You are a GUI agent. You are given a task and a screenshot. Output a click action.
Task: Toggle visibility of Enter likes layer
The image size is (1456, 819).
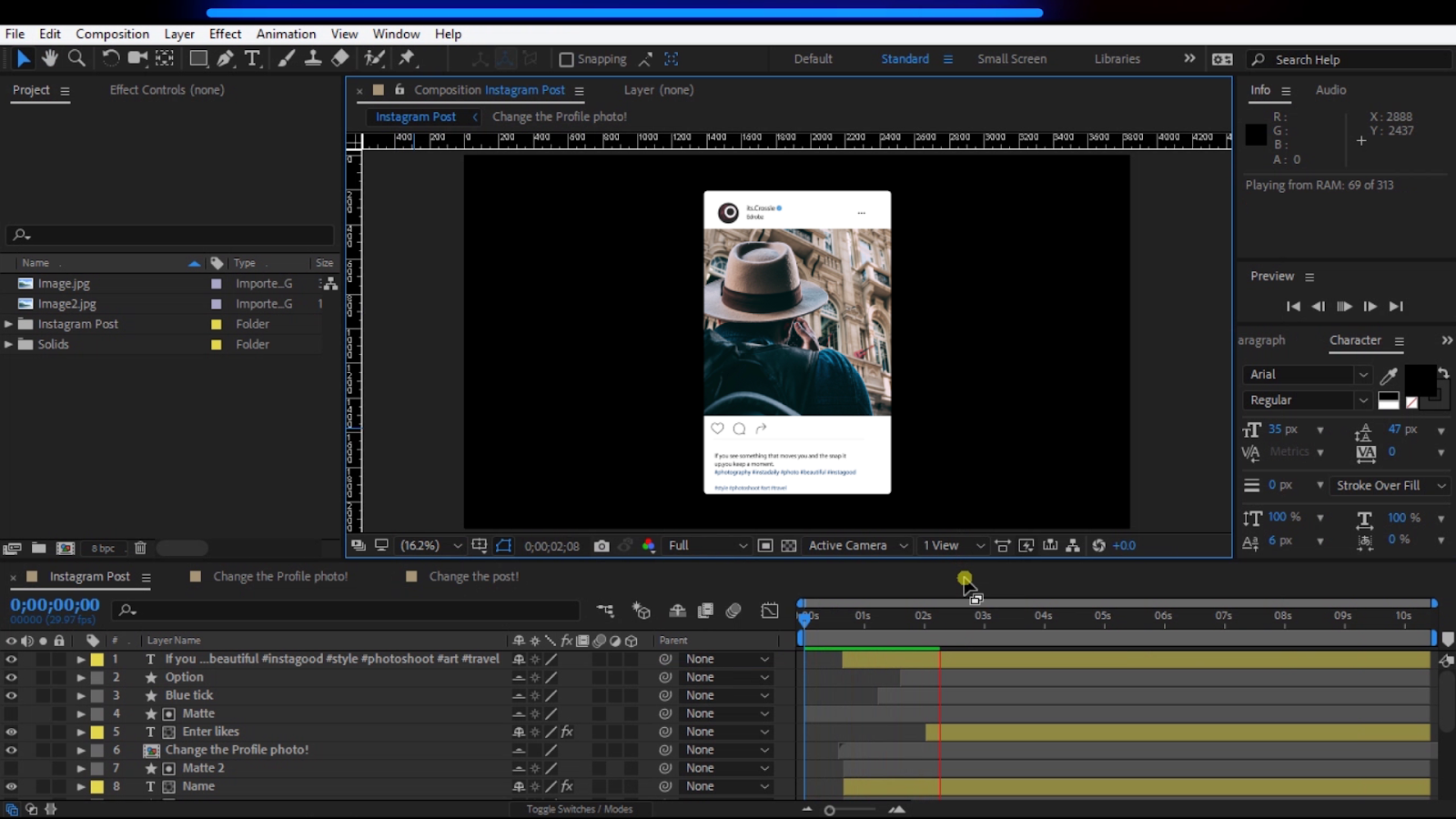[x=11, y=732]
